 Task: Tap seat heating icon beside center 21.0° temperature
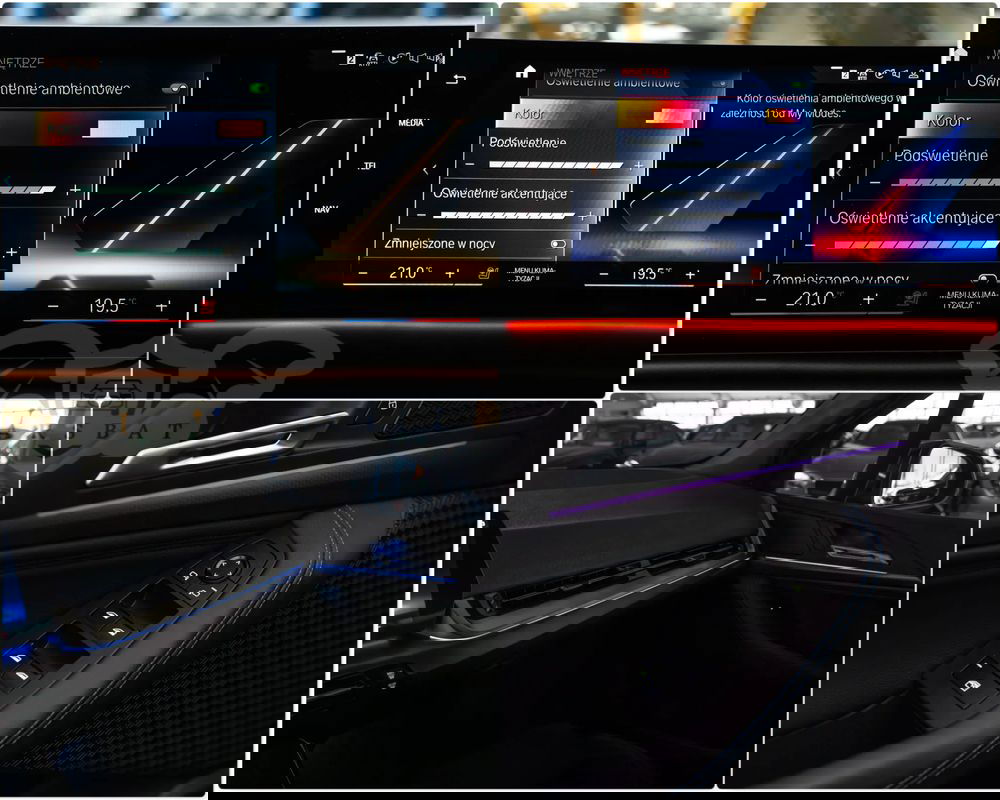coord(485,273)
